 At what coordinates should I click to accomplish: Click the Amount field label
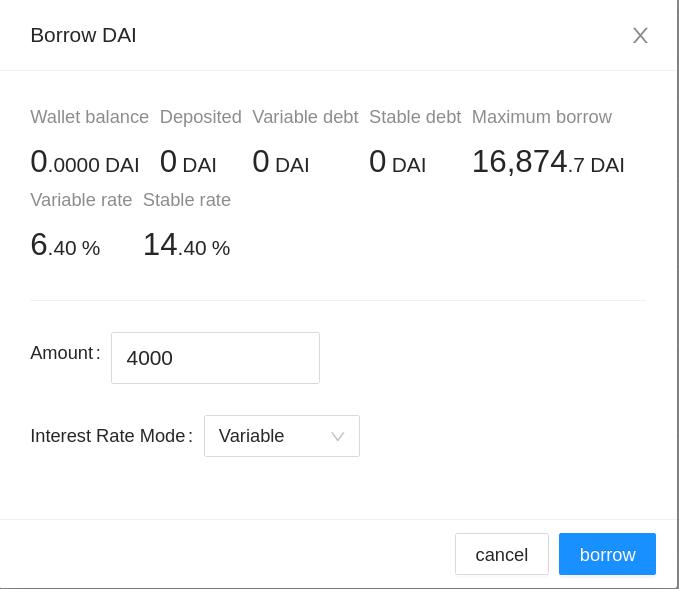click(x=63, y=353)
